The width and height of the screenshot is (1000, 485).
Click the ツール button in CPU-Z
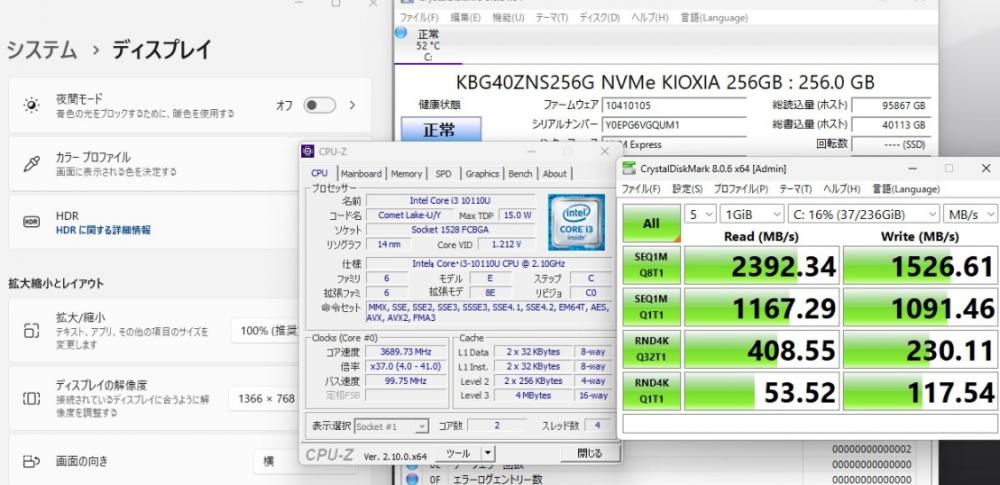[457, 454]
